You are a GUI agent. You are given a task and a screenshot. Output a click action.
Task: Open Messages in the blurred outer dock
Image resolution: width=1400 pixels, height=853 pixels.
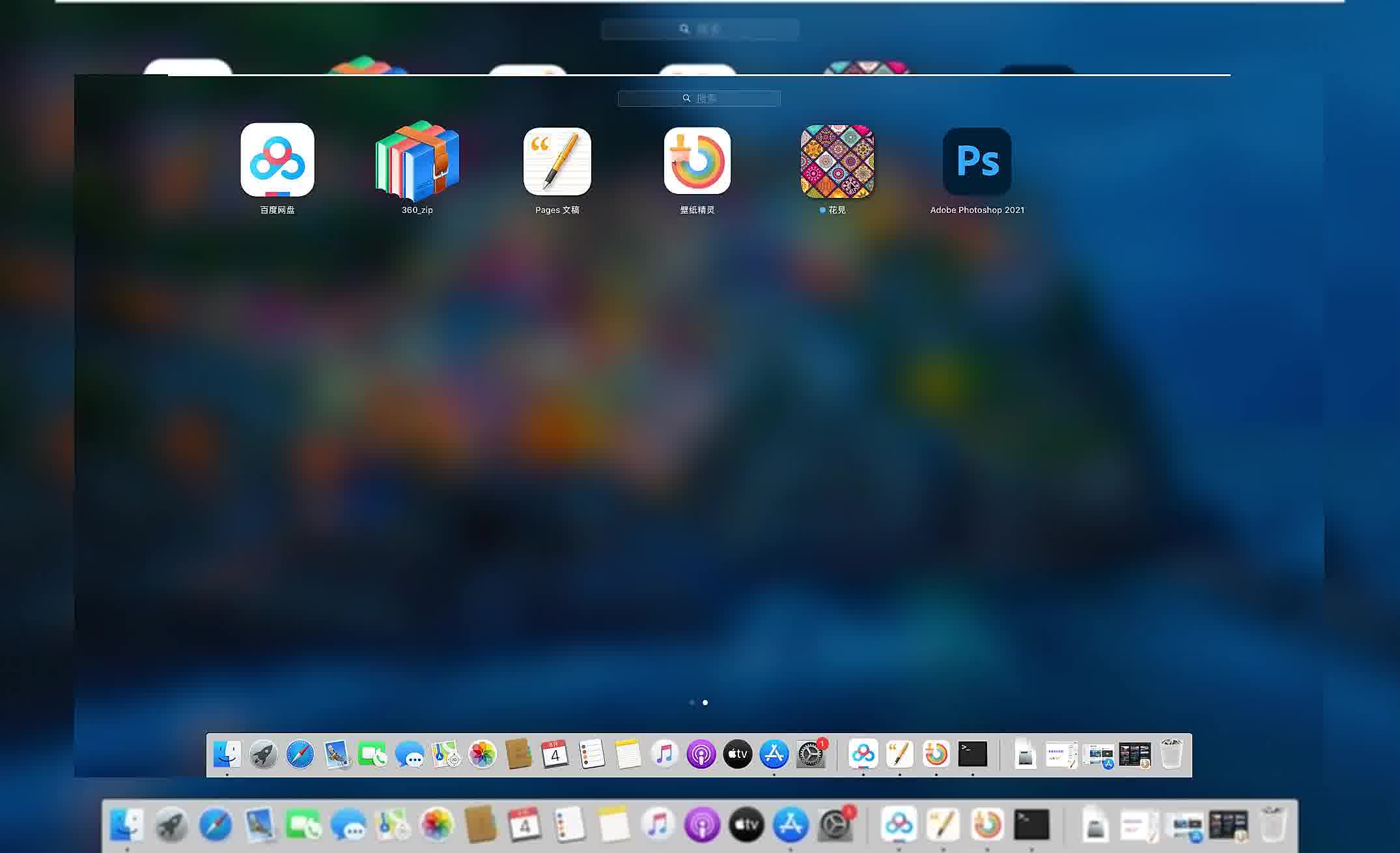348,825
